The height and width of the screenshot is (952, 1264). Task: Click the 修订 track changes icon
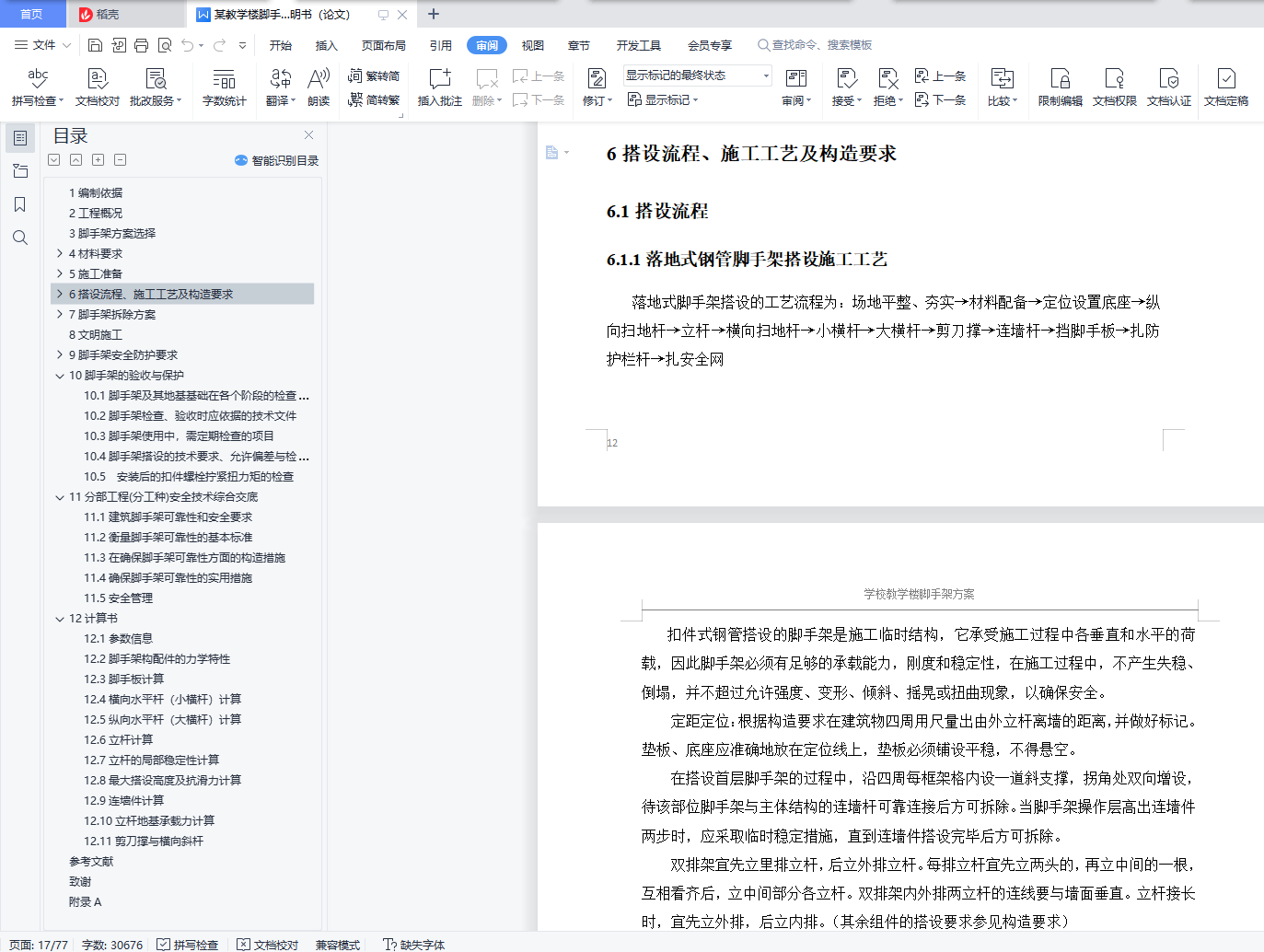pyautogui.click(x=597, y=79)
